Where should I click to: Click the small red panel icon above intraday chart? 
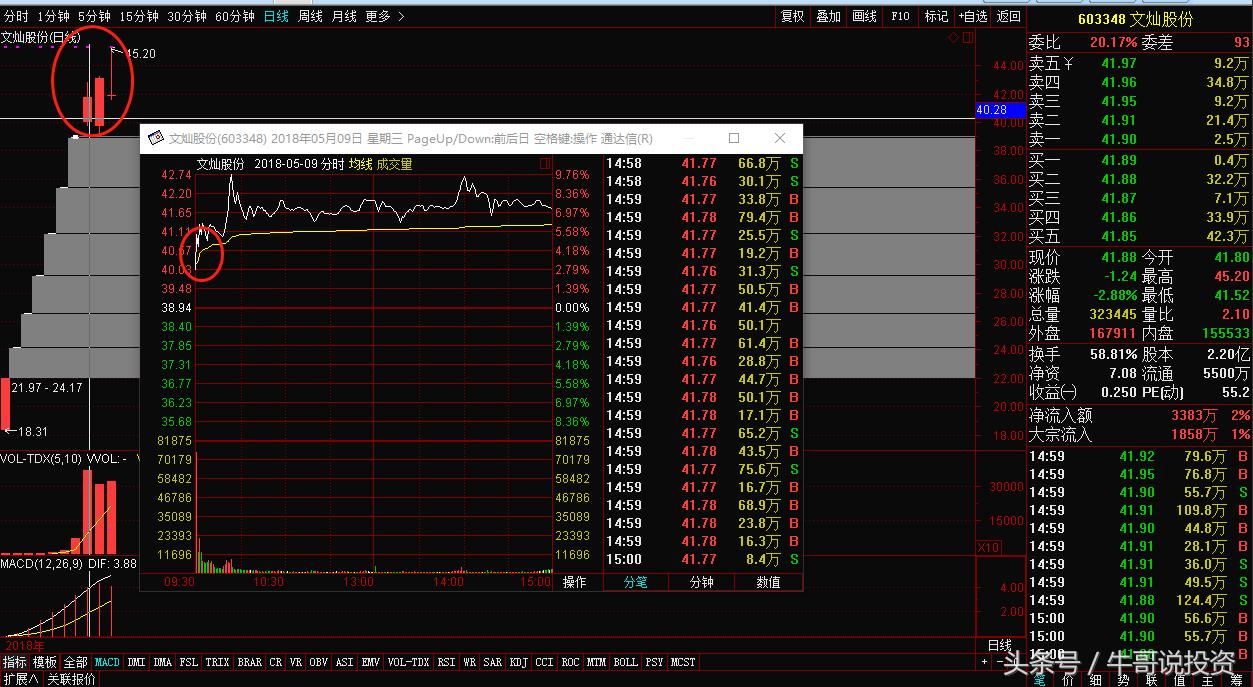(x=544, y=163)
